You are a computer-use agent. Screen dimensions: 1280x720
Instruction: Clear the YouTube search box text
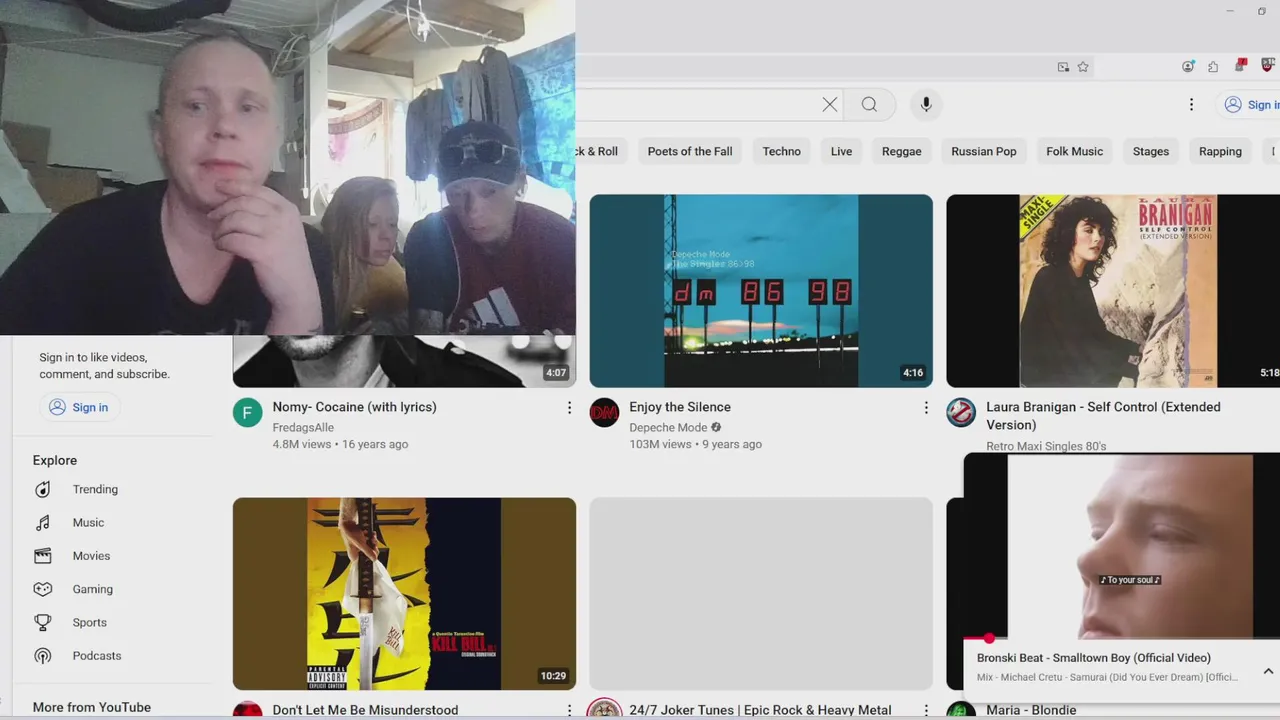[x=830, y=104]
